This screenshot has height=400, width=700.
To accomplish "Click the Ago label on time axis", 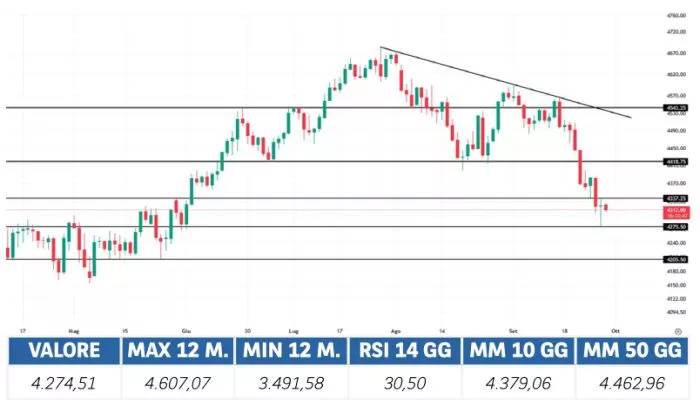I will pos(395,328).
